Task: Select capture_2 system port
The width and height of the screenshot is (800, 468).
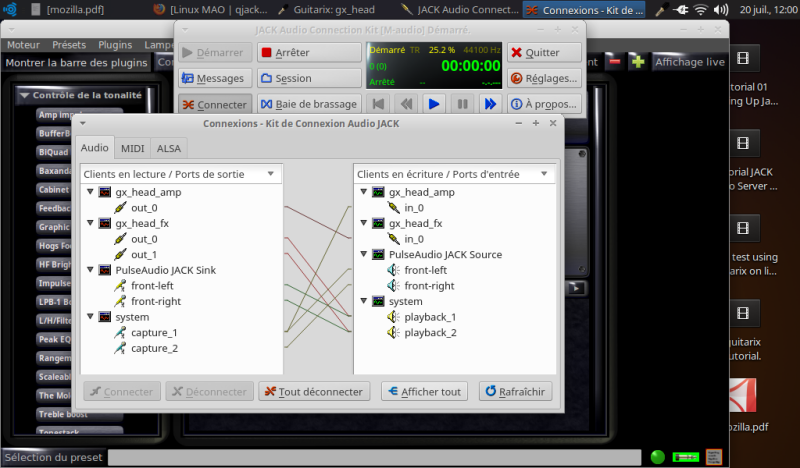Action: (154, 348)
